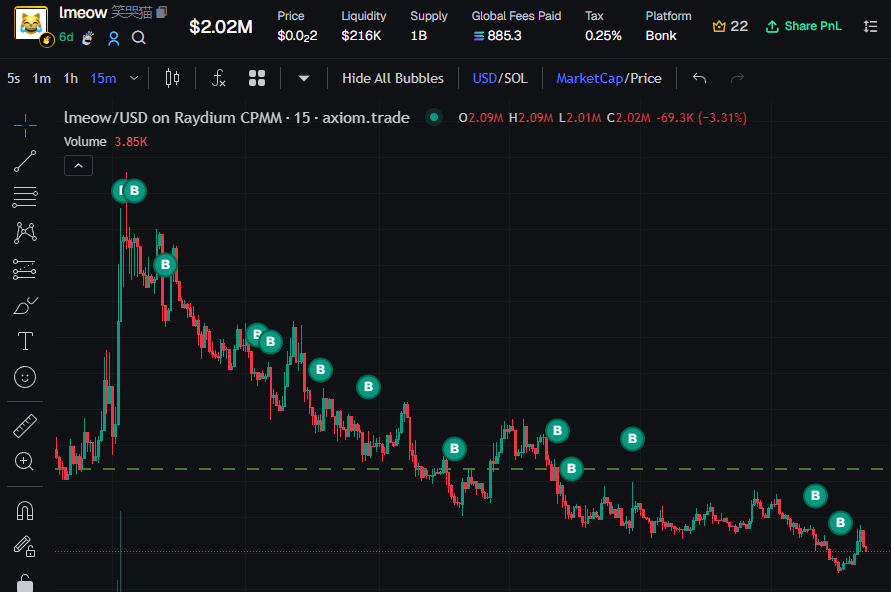The width and height of the screenshot is (891, 592).
Task: Toggle USD/SOL currency display
Action: 500,78
